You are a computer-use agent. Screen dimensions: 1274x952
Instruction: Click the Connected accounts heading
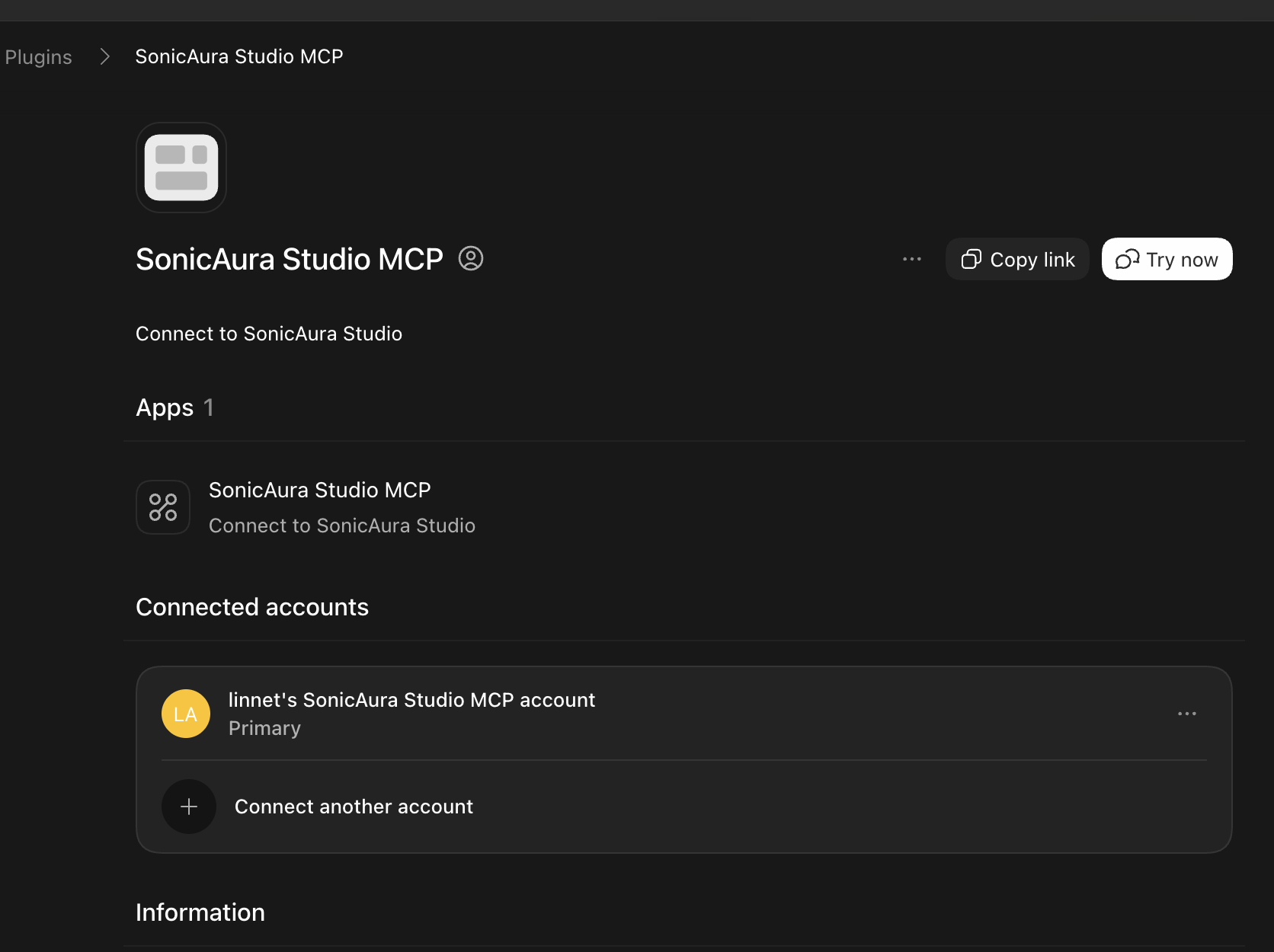(252, 607)
